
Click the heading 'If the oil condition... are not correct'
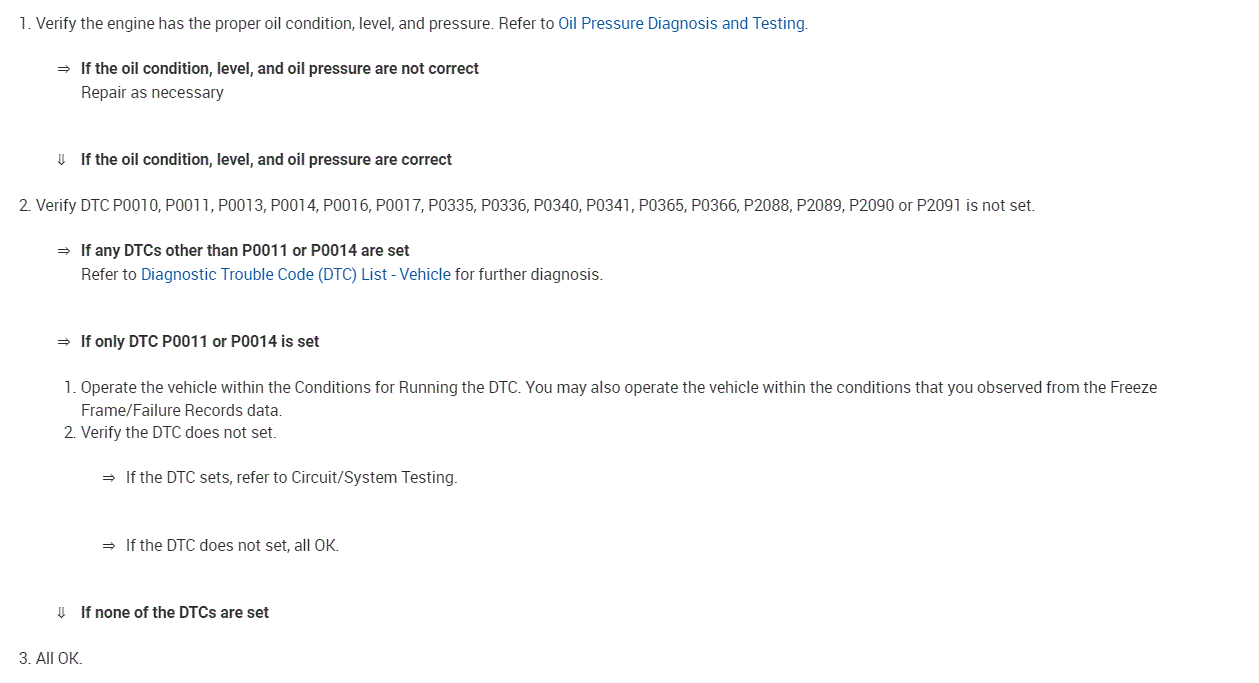click(x=279, y=69)
